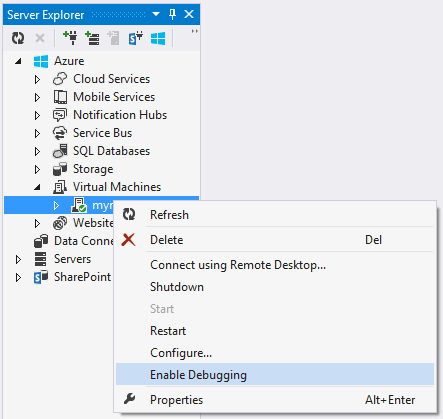Click the Mobile Services device icon

click(x=60, y=97)
